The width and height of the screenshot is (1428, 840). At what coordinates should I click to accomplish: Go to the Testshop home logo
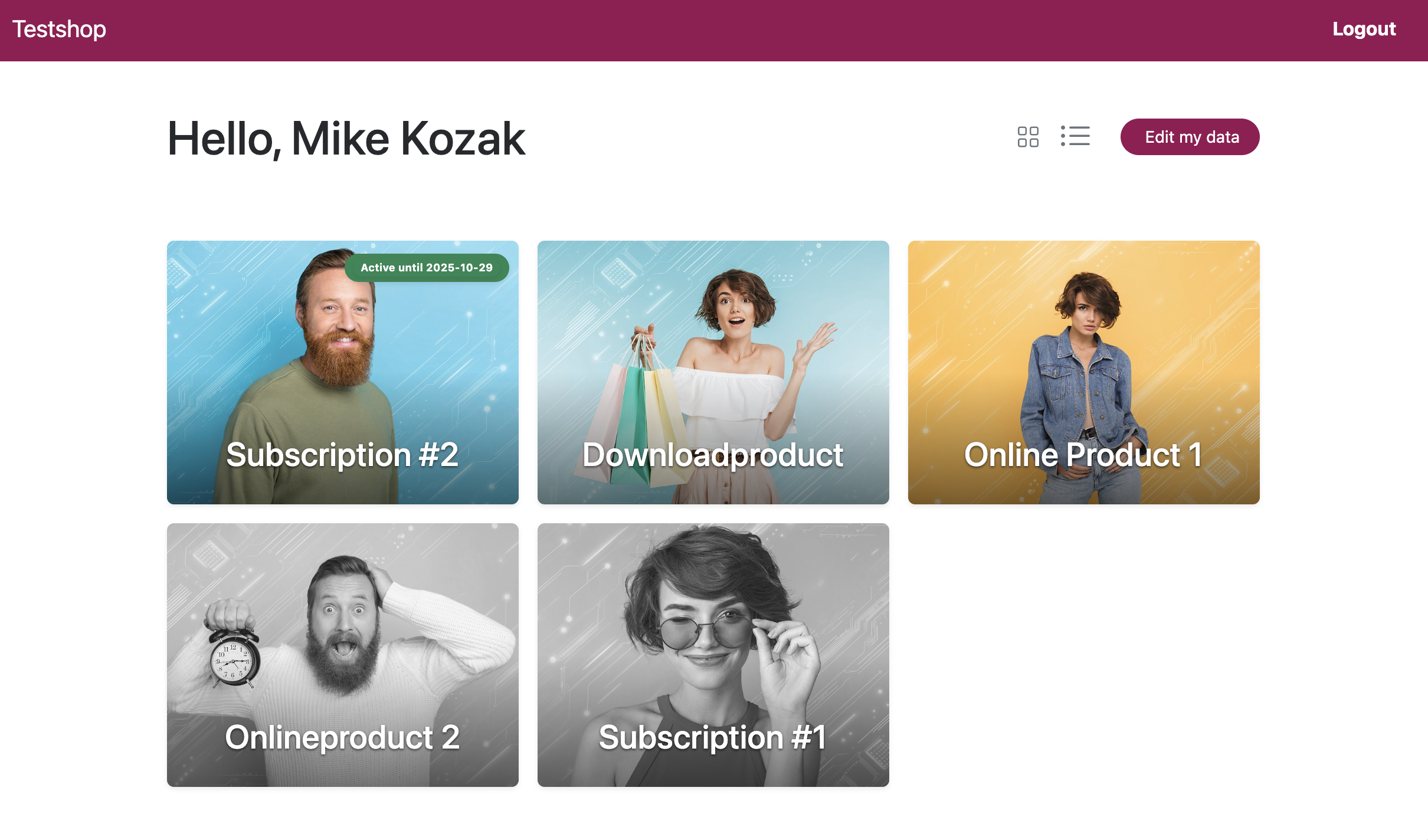pos(59,29)
